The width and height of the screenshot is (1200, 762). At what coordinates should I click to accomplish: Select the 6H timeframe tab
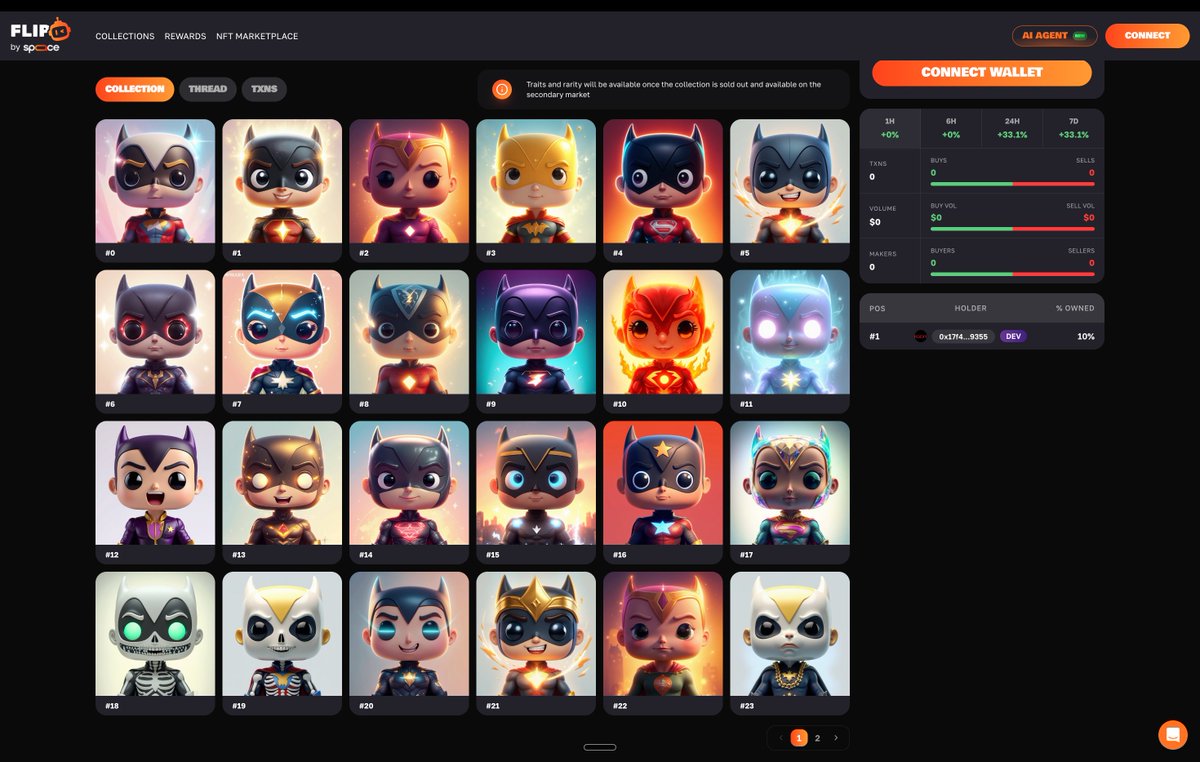click(951, 127)
